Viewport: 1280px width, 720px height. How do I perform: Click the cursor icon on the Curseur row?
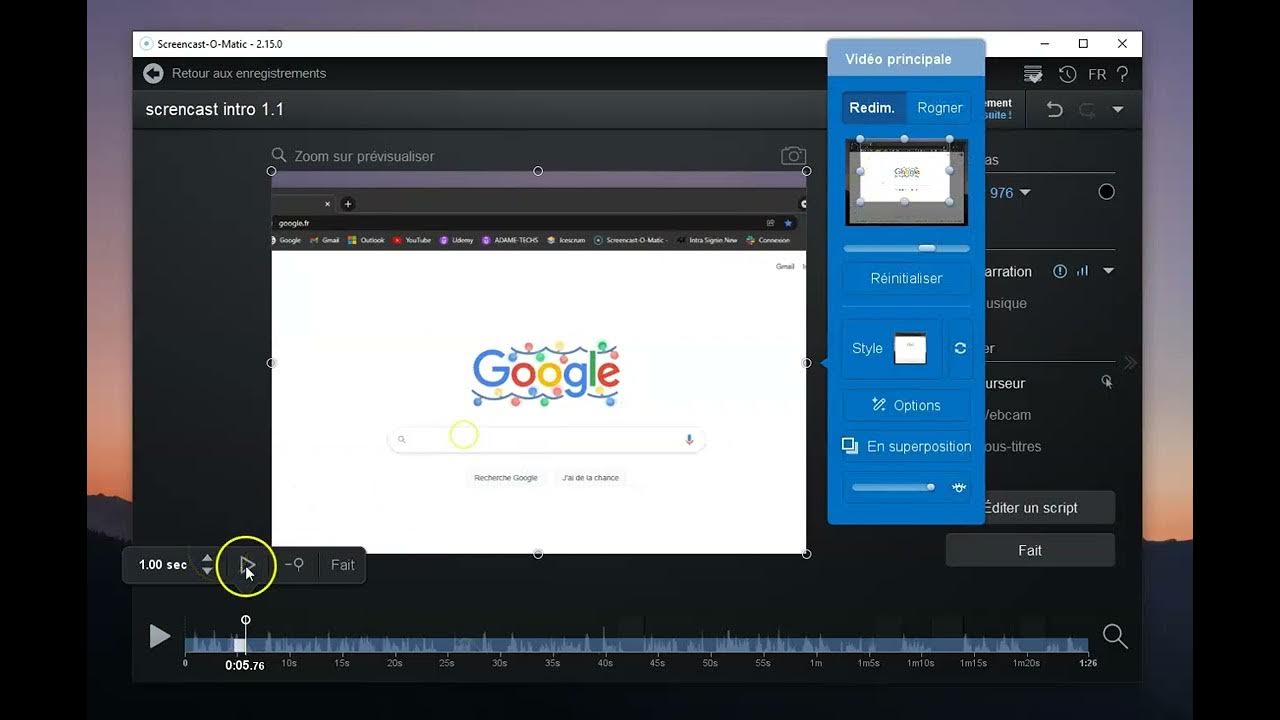[1107, 382]
